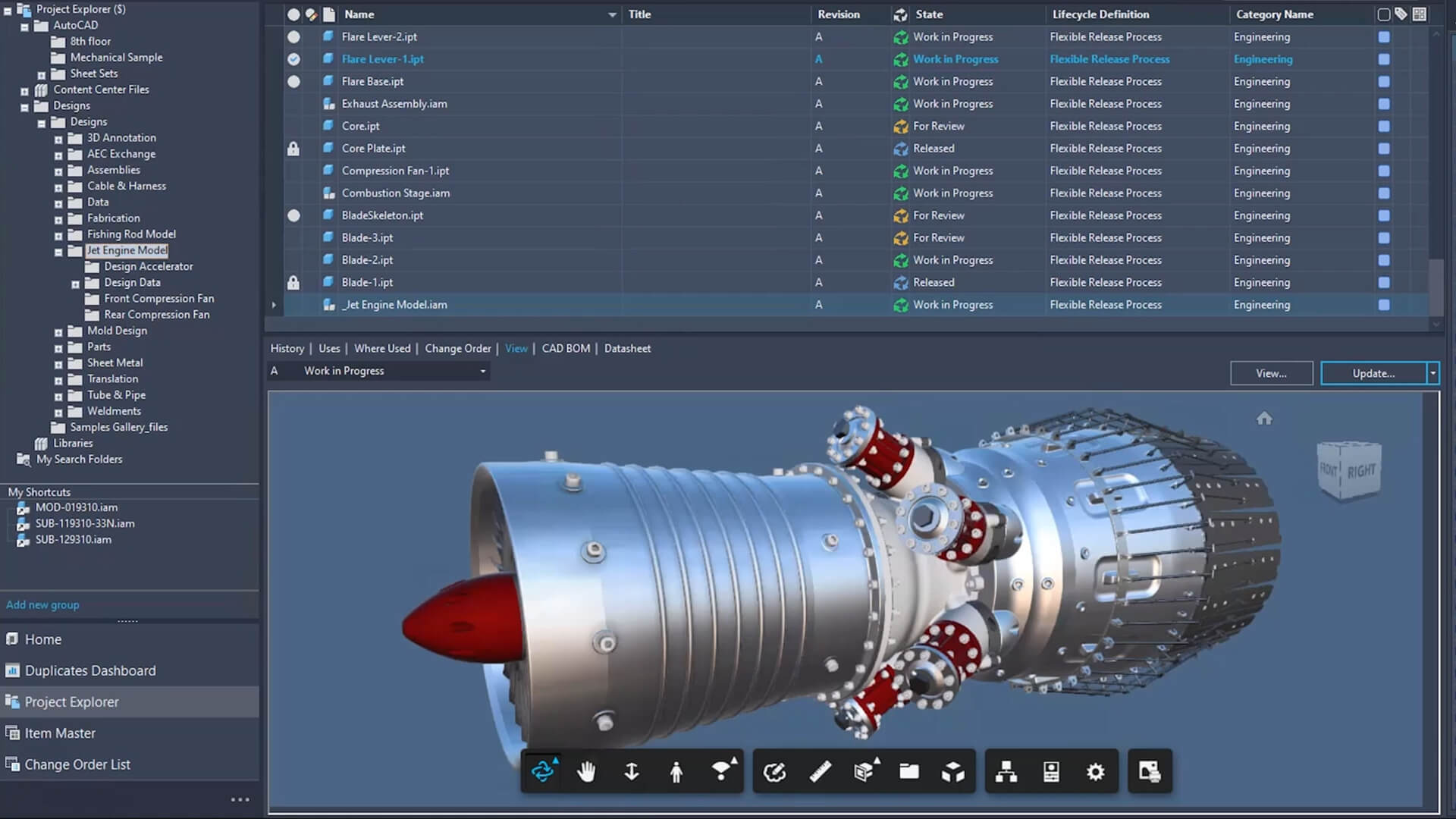Expand the Sheet Metal folder
The height and width of the screenshot is (819, 1456).
[x=58, y=364]
